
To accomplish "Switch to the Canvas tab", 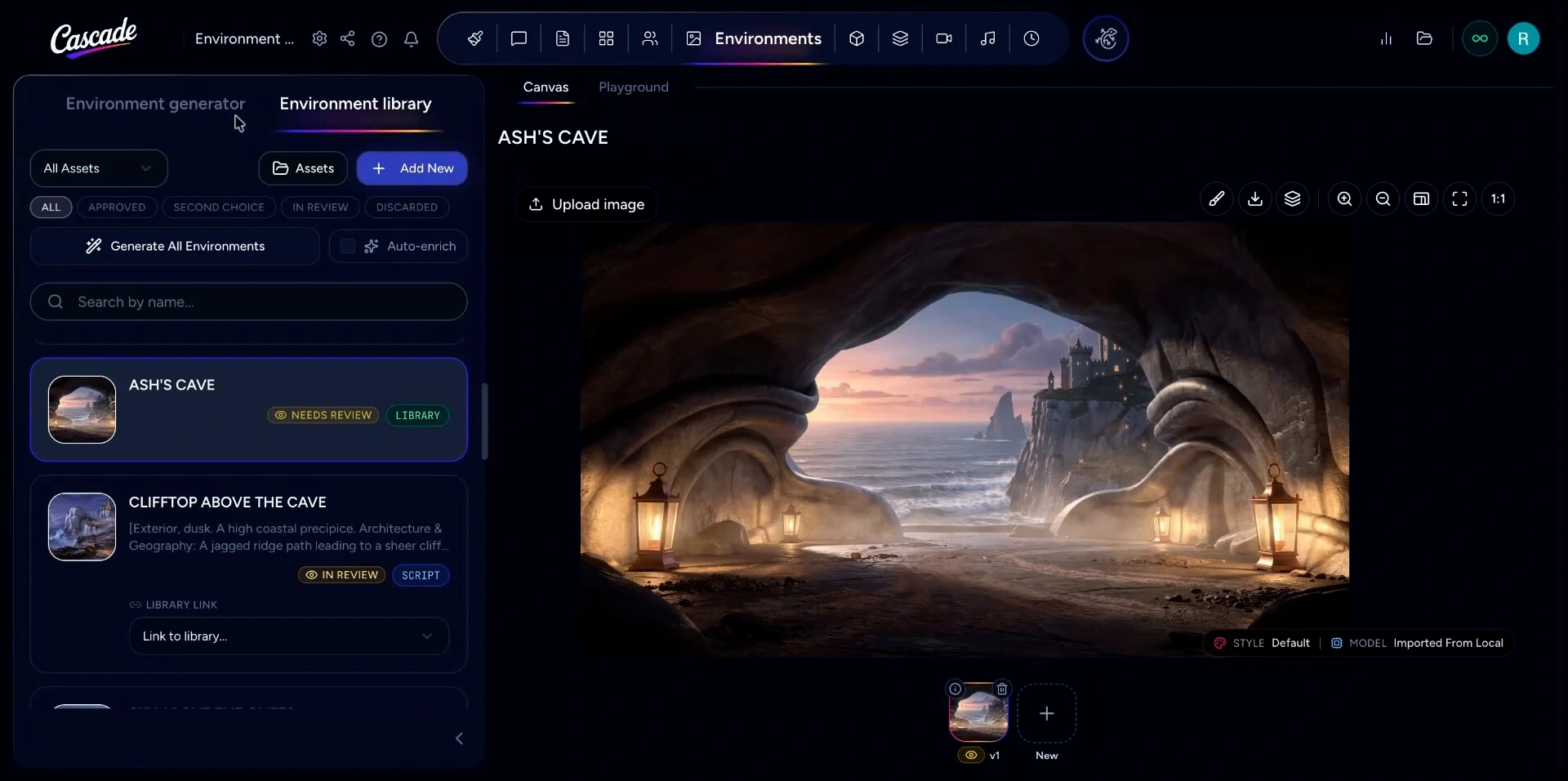I will tap(546, 87).
